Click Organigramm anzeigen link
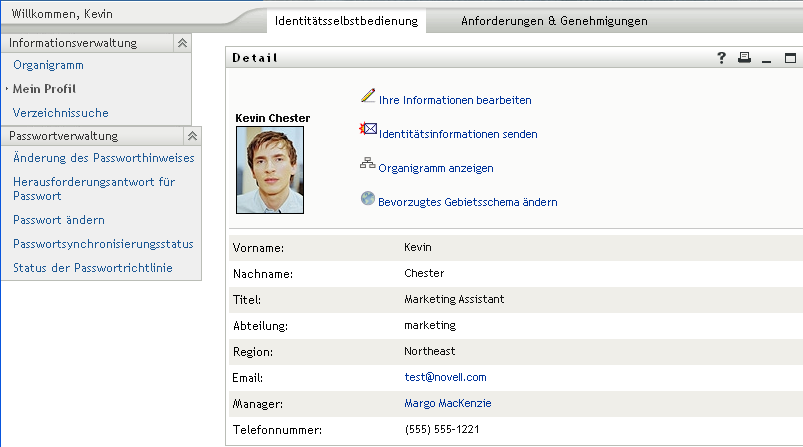Viewport: 803px width, 447px height. pos(436,168)
